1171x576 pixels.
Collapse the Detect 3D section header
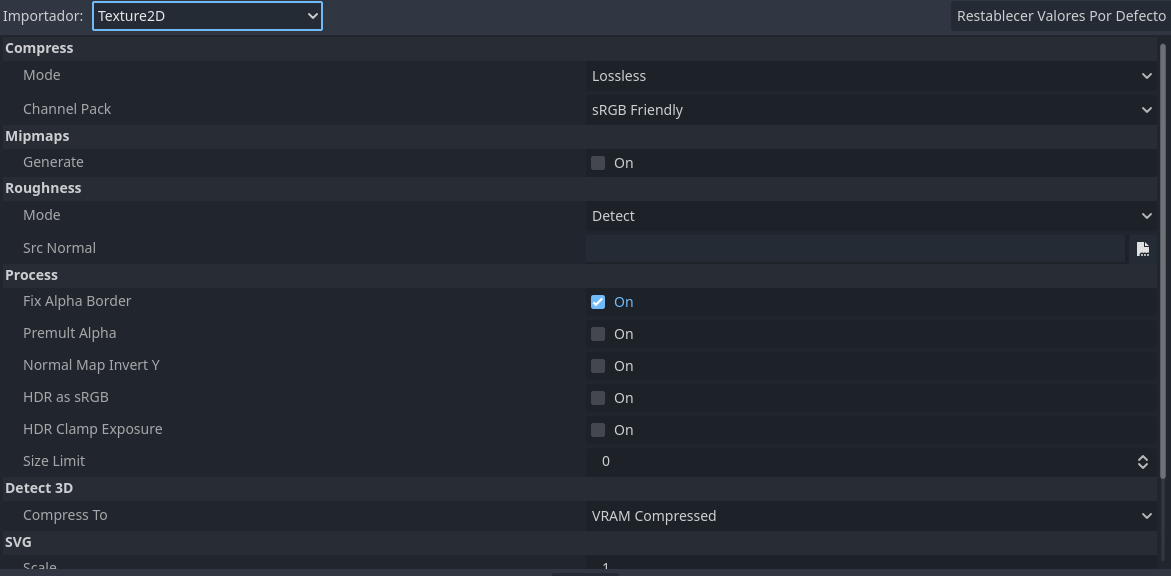580,488
